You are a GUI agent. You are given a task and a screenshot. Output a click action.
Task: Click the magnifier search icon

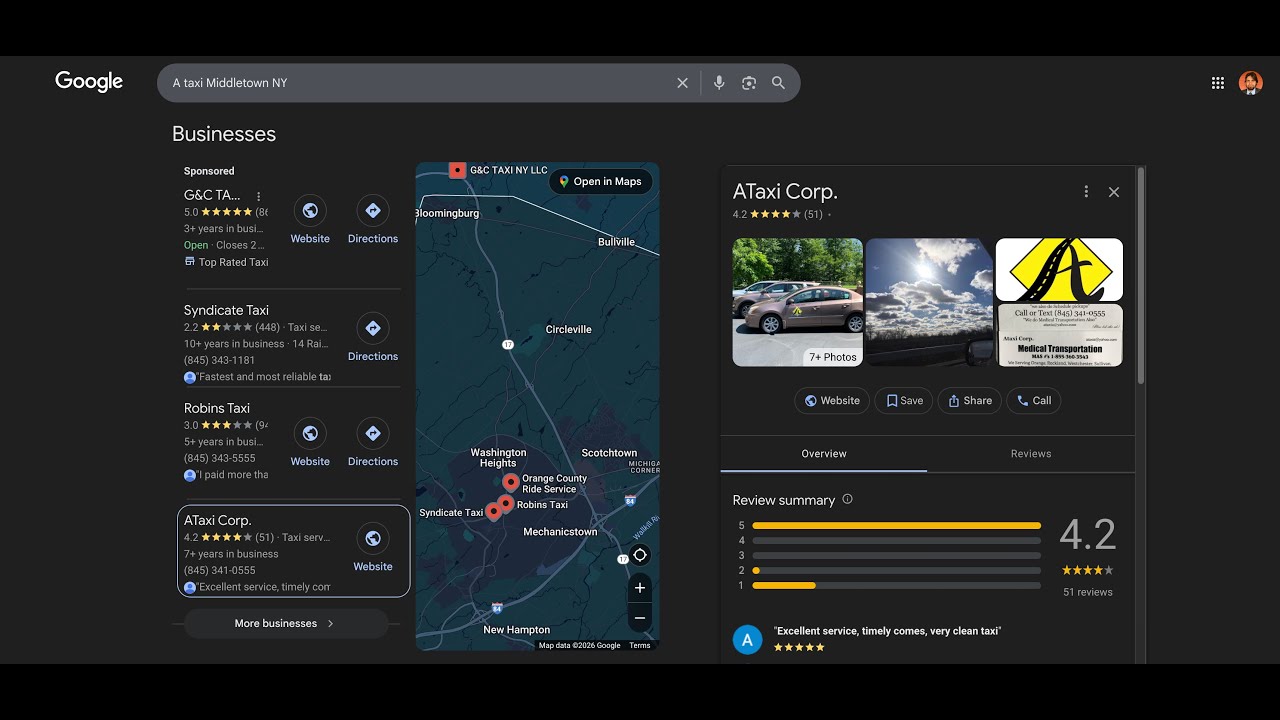click(x=778, y=83)
